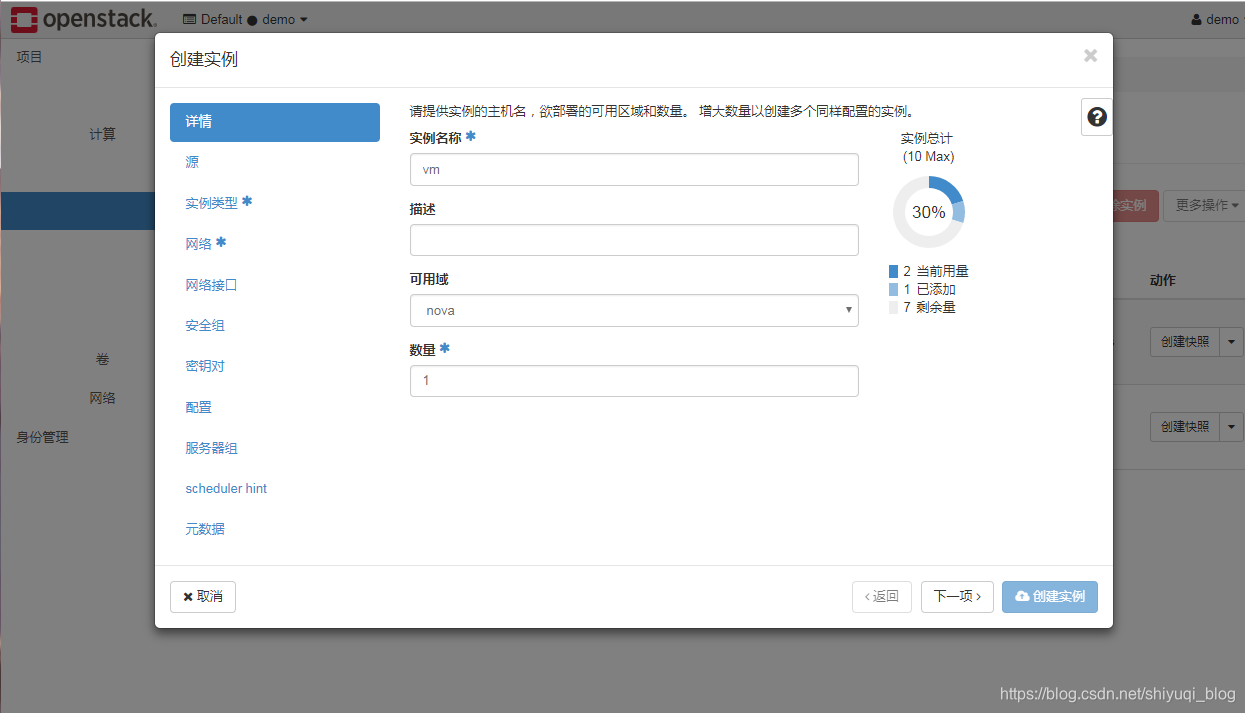
Task: Click the 实例名称 input field
Action: pos(634,169)
